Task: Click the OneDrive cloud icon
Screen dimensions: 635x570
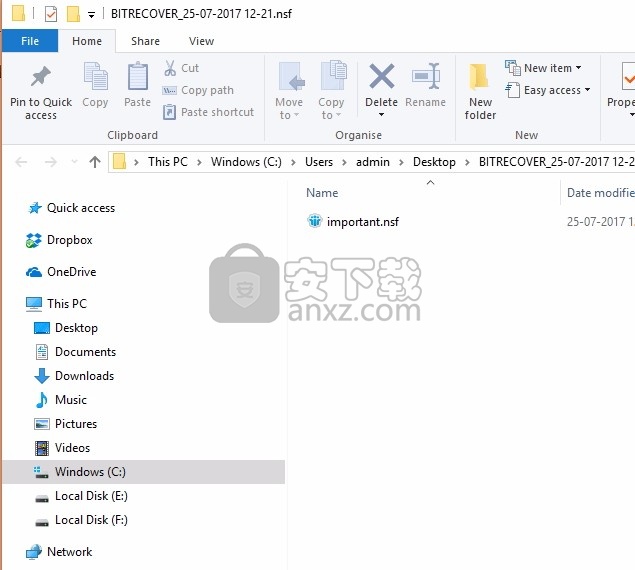Action: click(x=34, y=272)
